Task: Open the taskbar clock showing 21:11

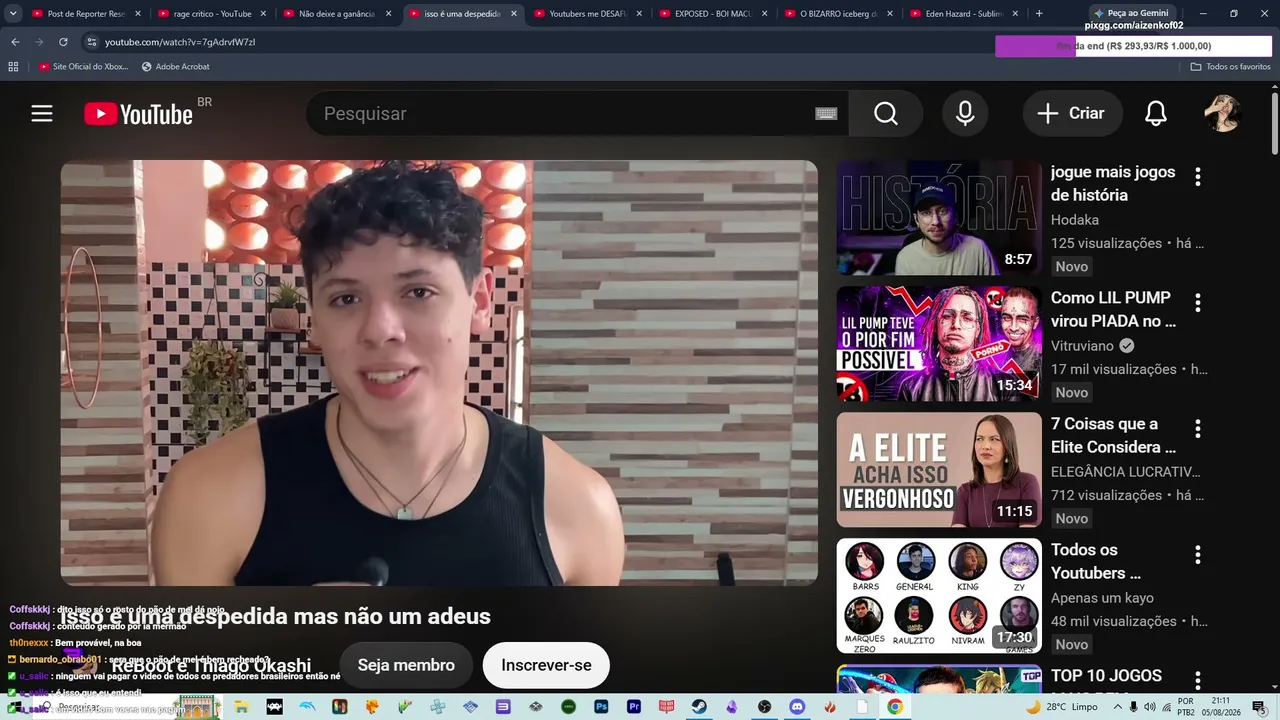Action: (x=1221, y=707)
